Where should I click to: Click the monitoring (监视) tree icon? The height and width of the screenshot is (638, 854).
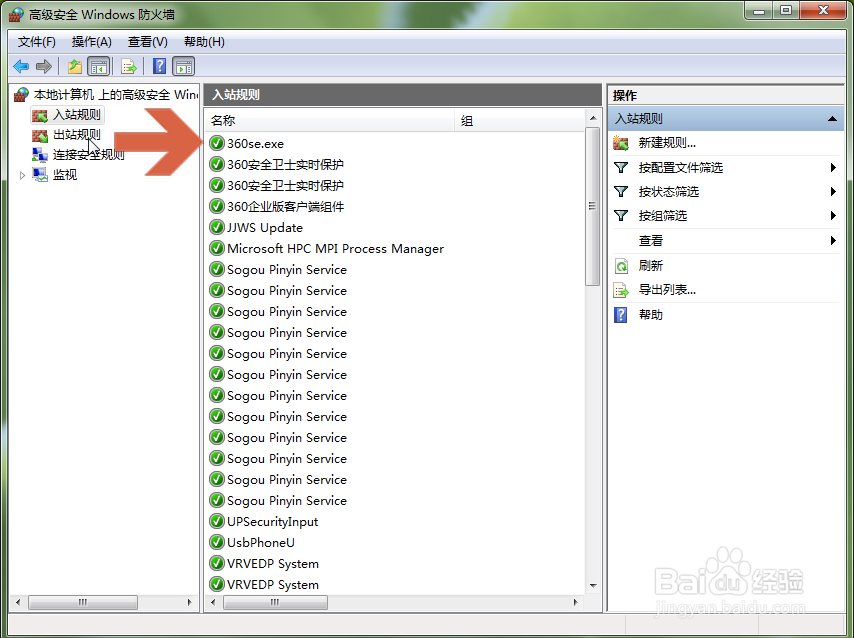coord(40,175)
